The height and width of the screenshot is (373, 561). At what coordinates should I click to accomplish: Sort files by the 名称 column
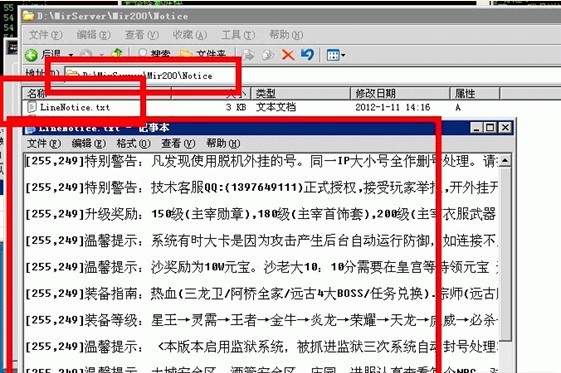96,93
